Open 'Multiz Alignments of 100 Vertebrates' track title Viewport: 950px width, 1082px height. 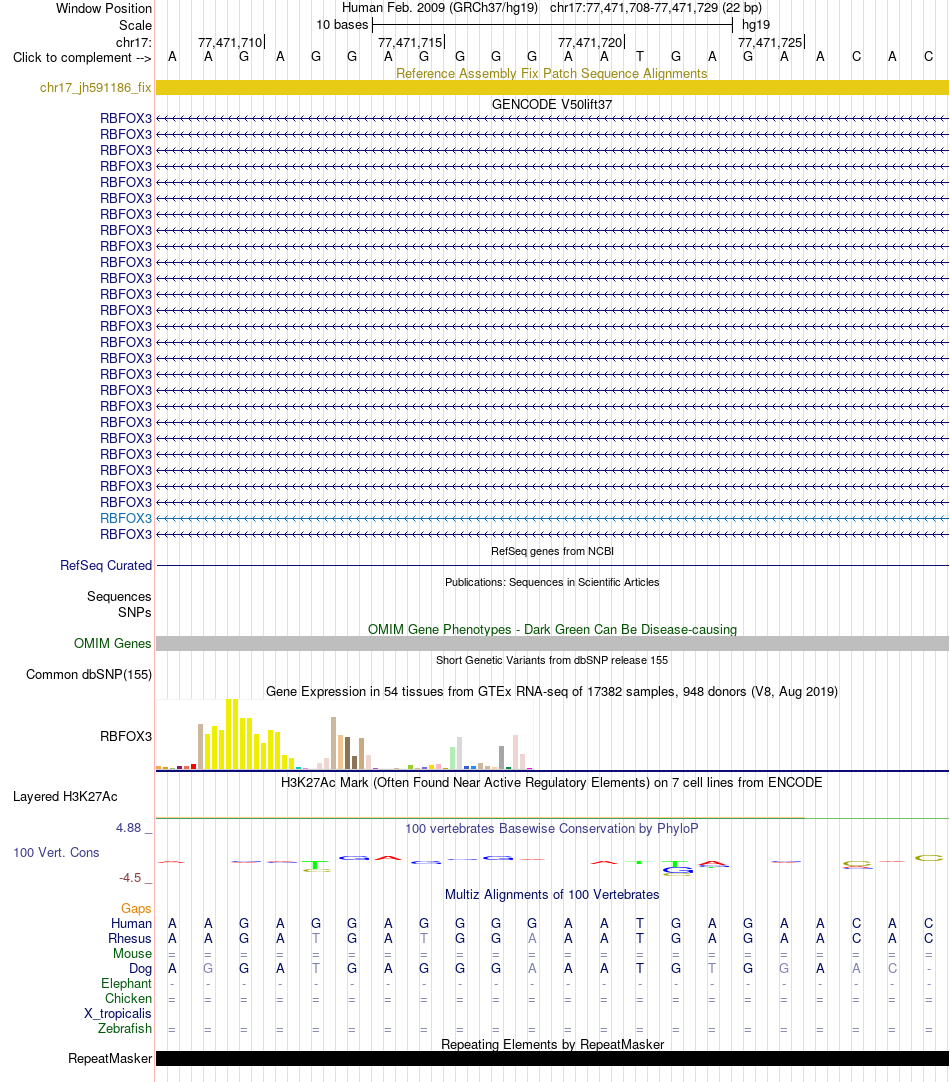coord(552,894)
